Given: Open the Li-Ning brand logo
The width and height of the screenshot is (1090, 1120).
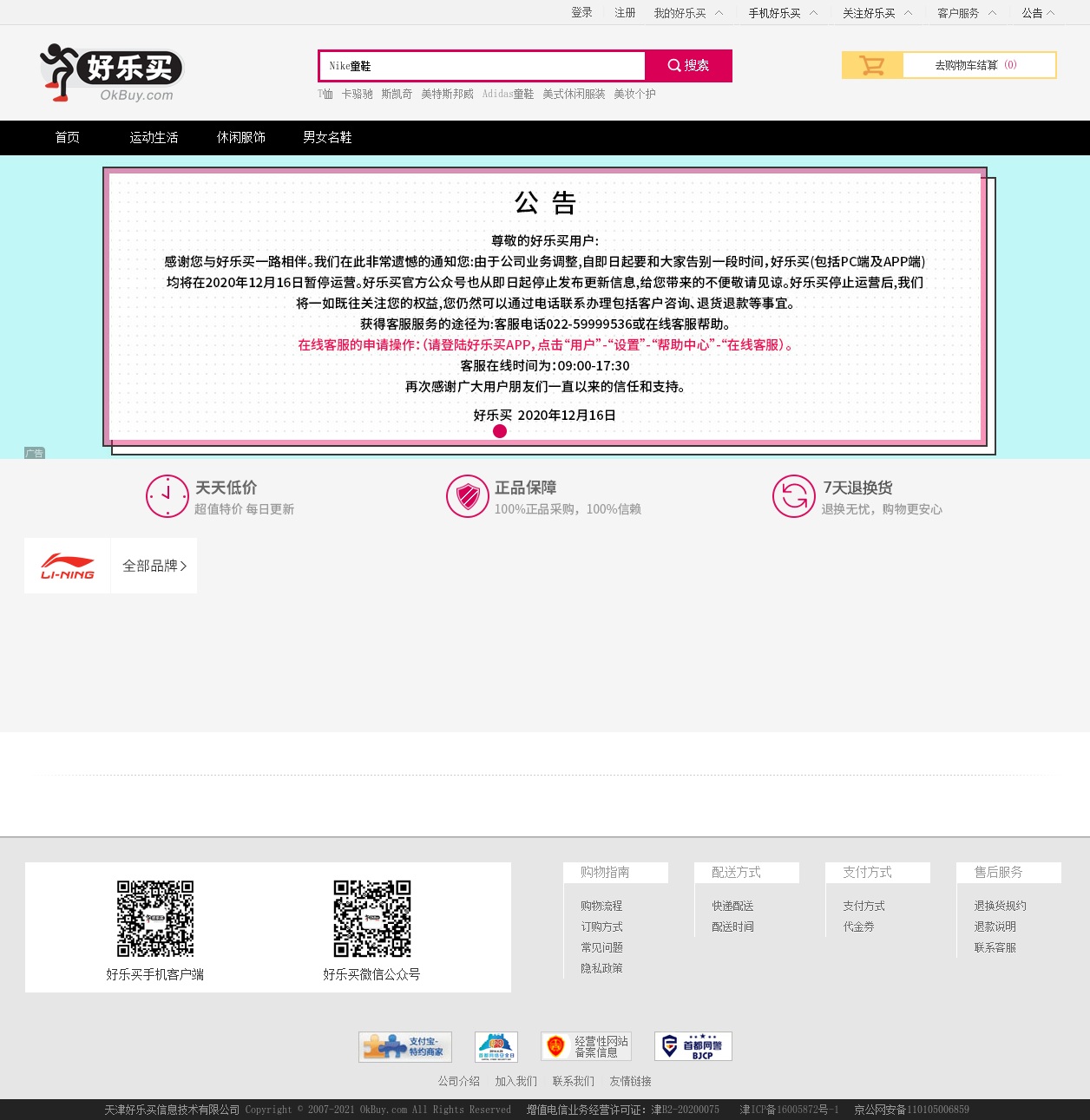Looking at the screenshot, I should (68, 566).
